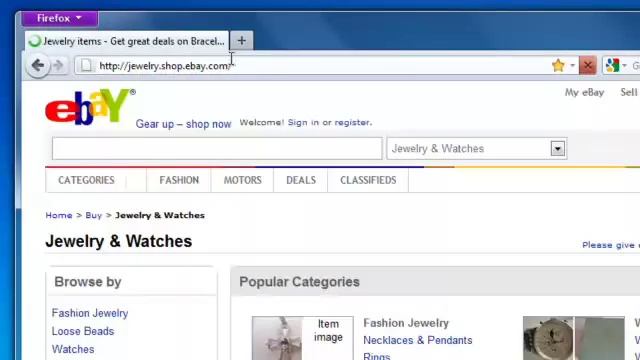640x360 pixels.
Task: Click the page icon in address bar
Action: coord(86,65)
